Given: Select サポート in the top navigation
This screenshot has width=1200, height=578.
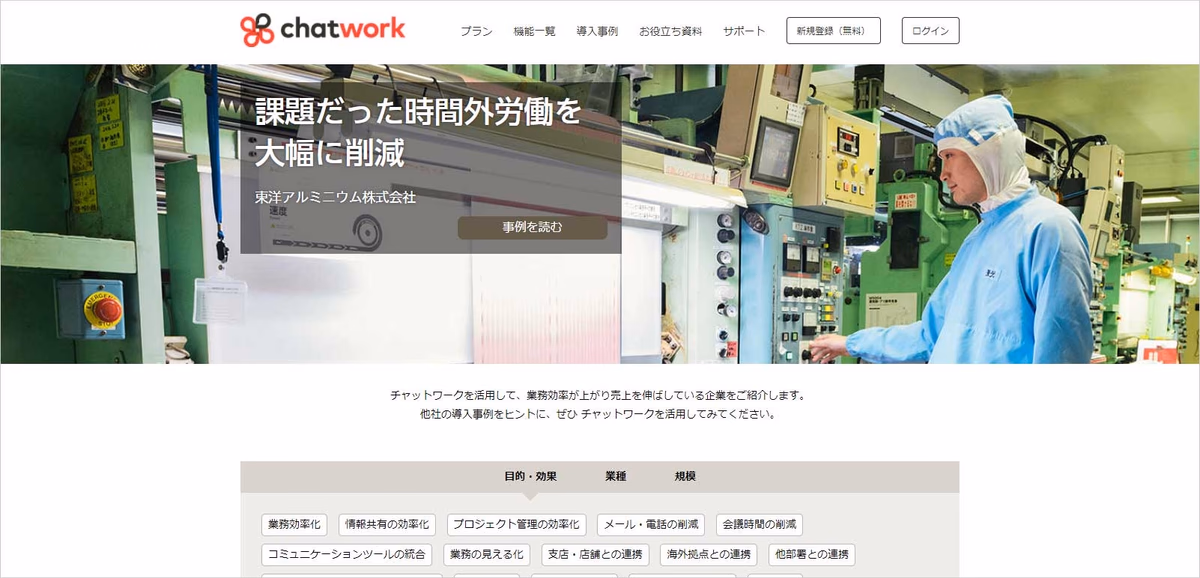Looking at the screenshot, I should point(744,31).
